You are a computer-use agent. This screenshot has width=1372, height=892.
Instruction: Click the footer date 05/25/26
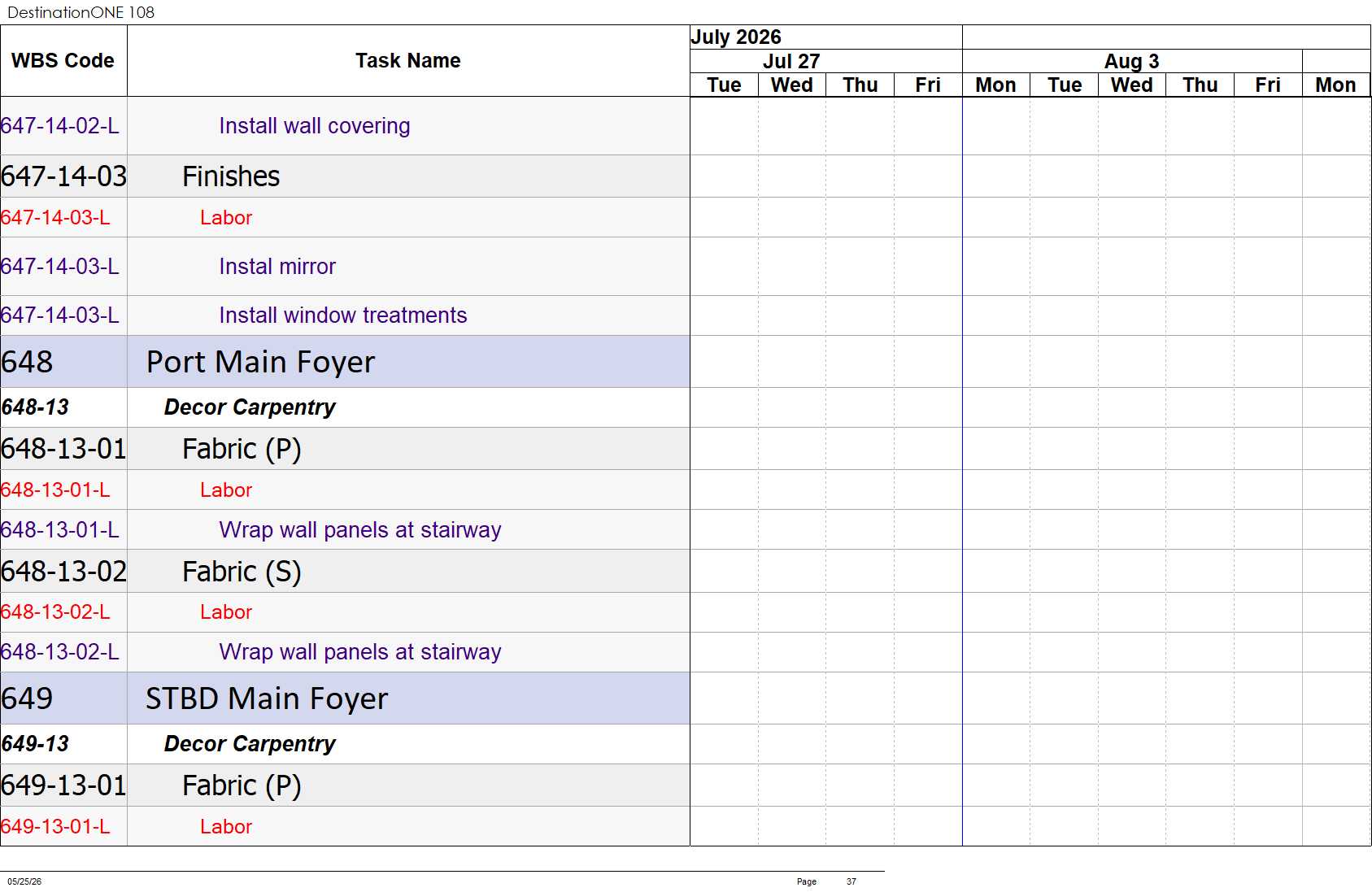[24, 881]
